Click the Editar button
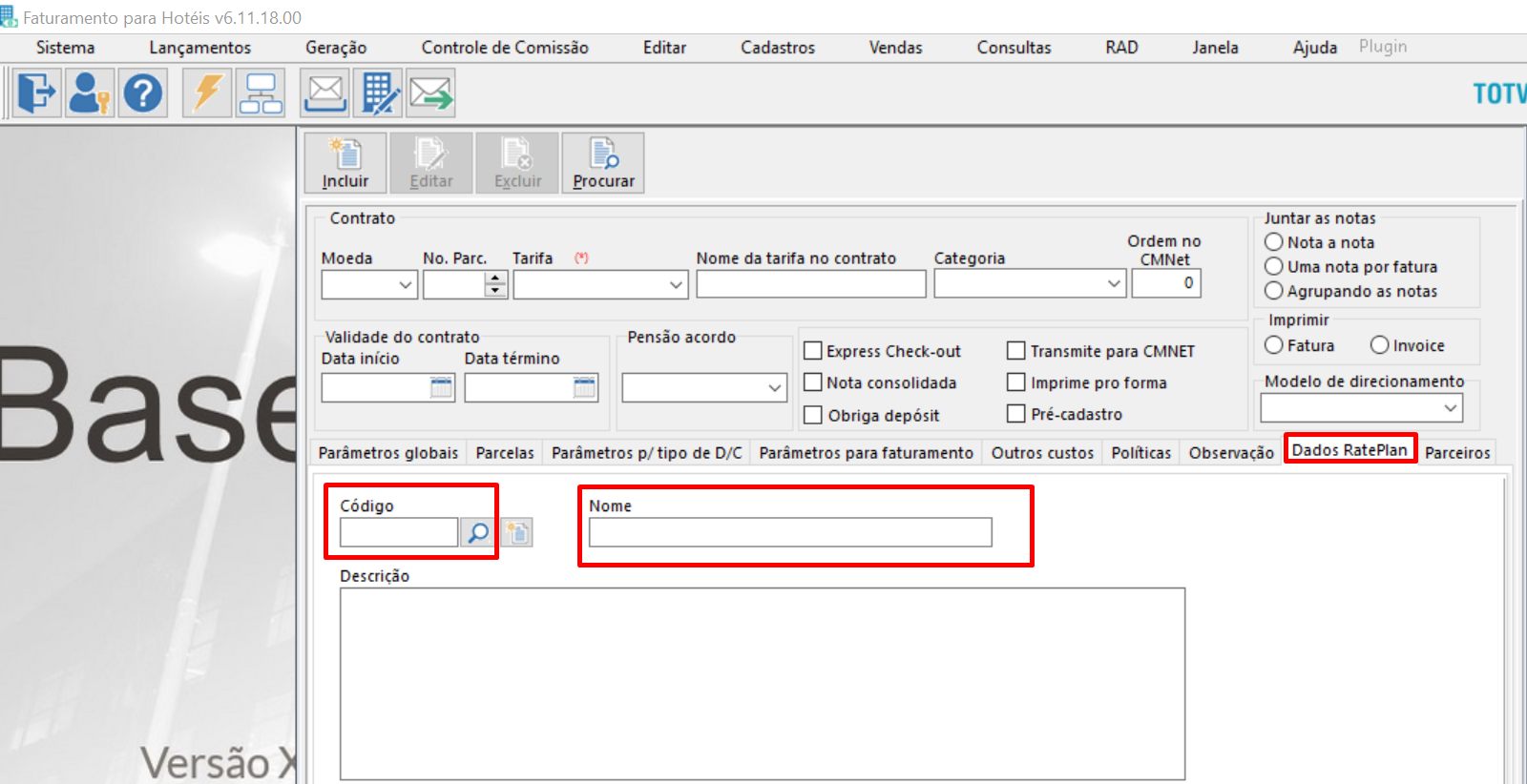Image resolution: width=1527 pixels, height=784 pixels. [x=431, y=163]
